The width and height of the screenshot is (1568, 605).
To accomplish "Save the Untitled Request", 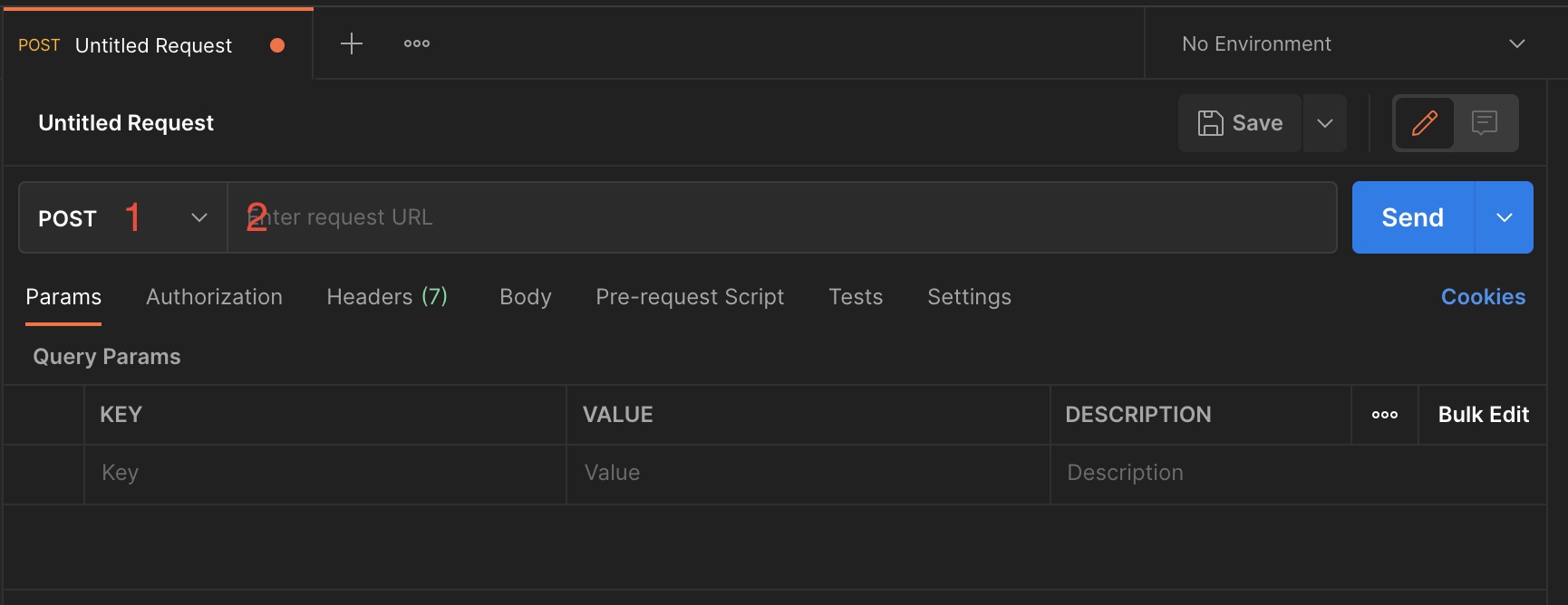I will (x=1240, y=123).
